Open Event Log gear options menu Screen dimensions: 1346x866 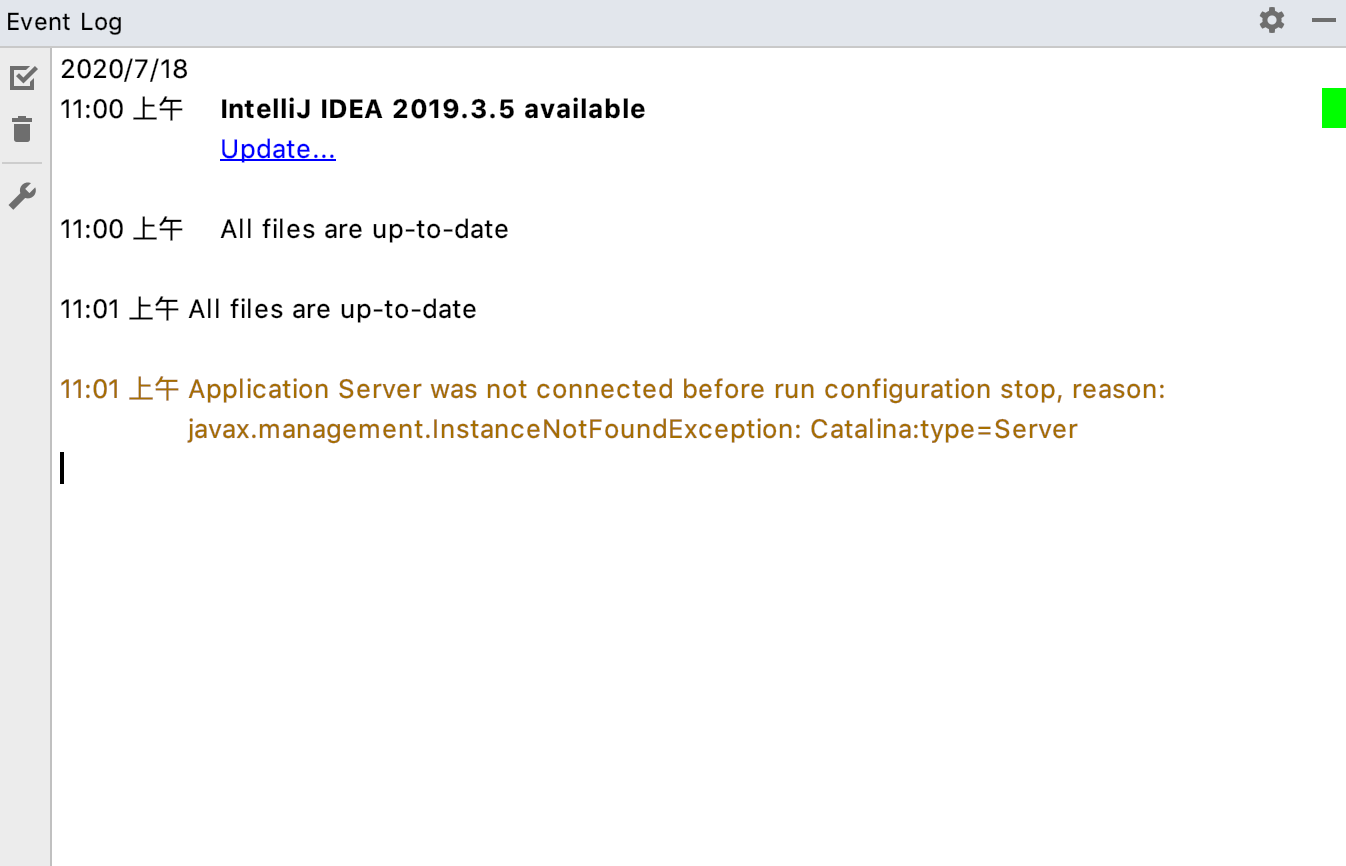click(1272, 20)
